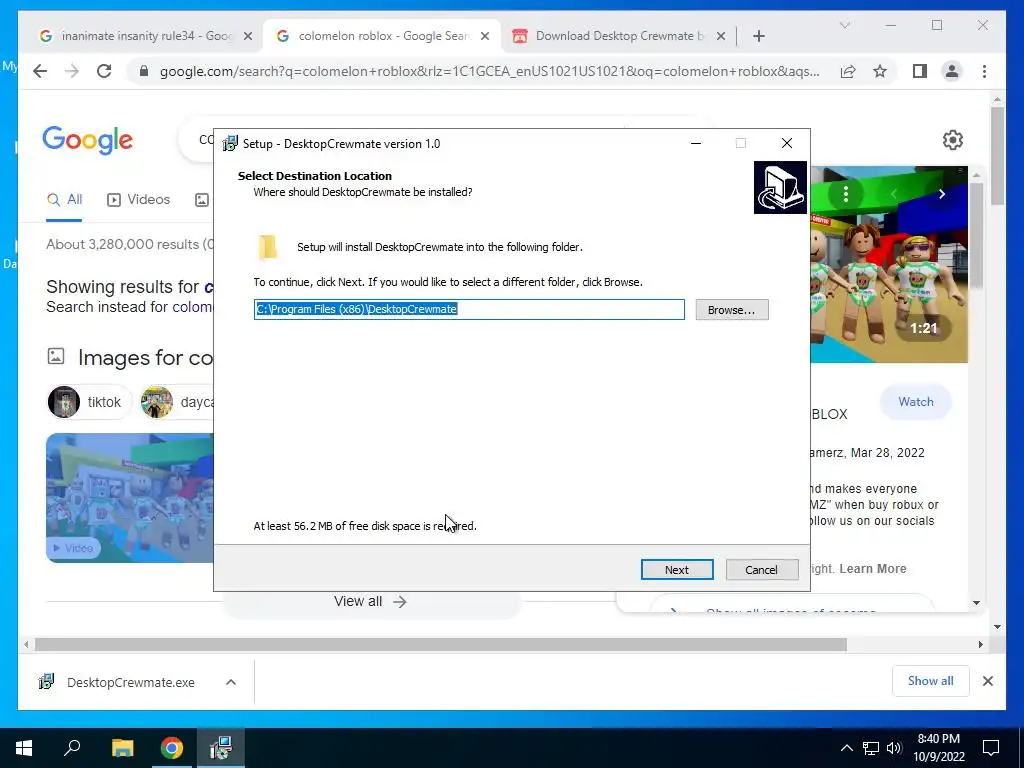Close the colomelon roblox tab
Viewport: 1024px width, 768px height.
[x=485, y=36]
